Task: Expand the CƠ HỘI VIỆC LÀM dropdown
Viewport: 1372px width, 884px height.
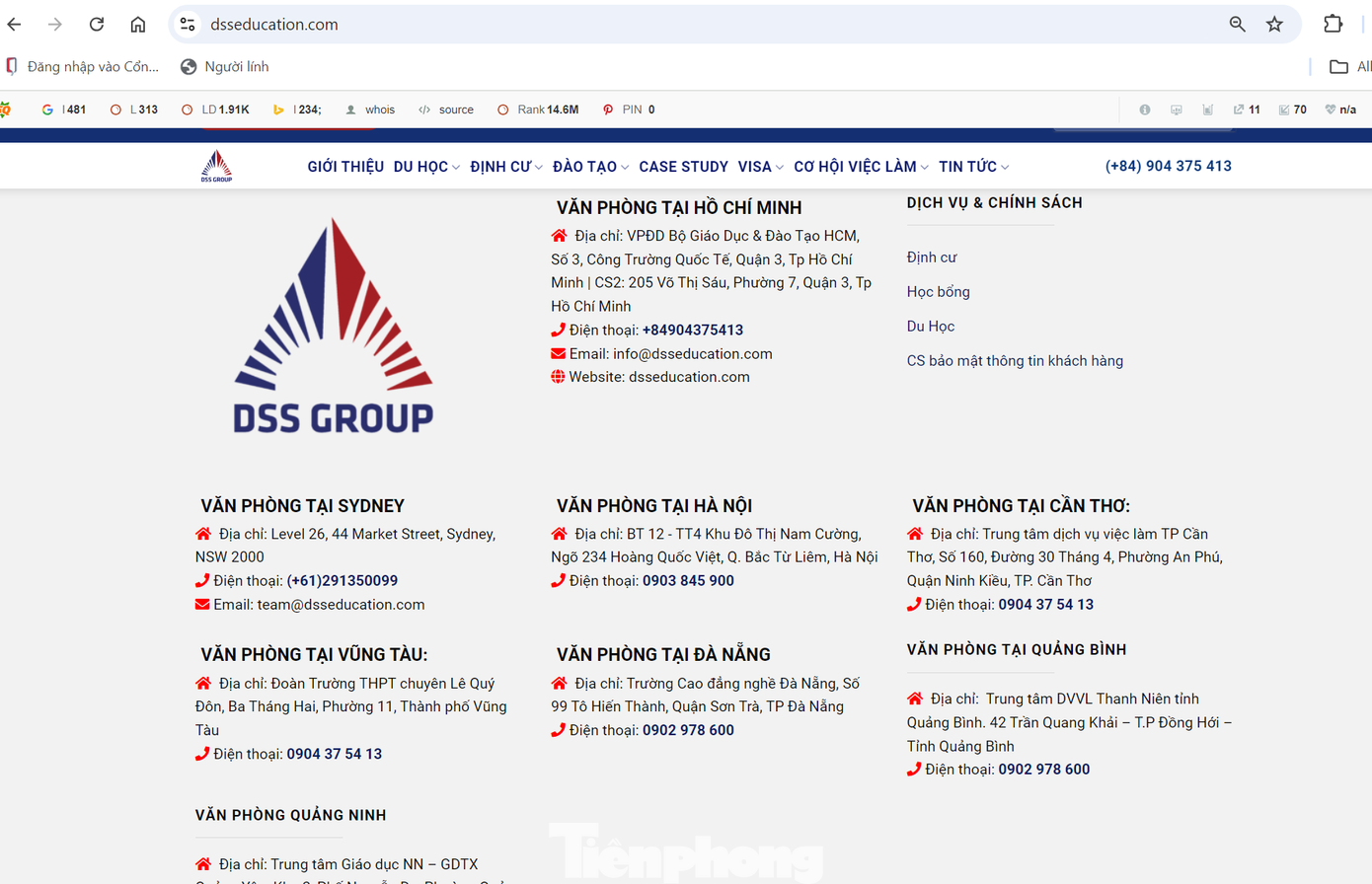Action: click(860, 167)
